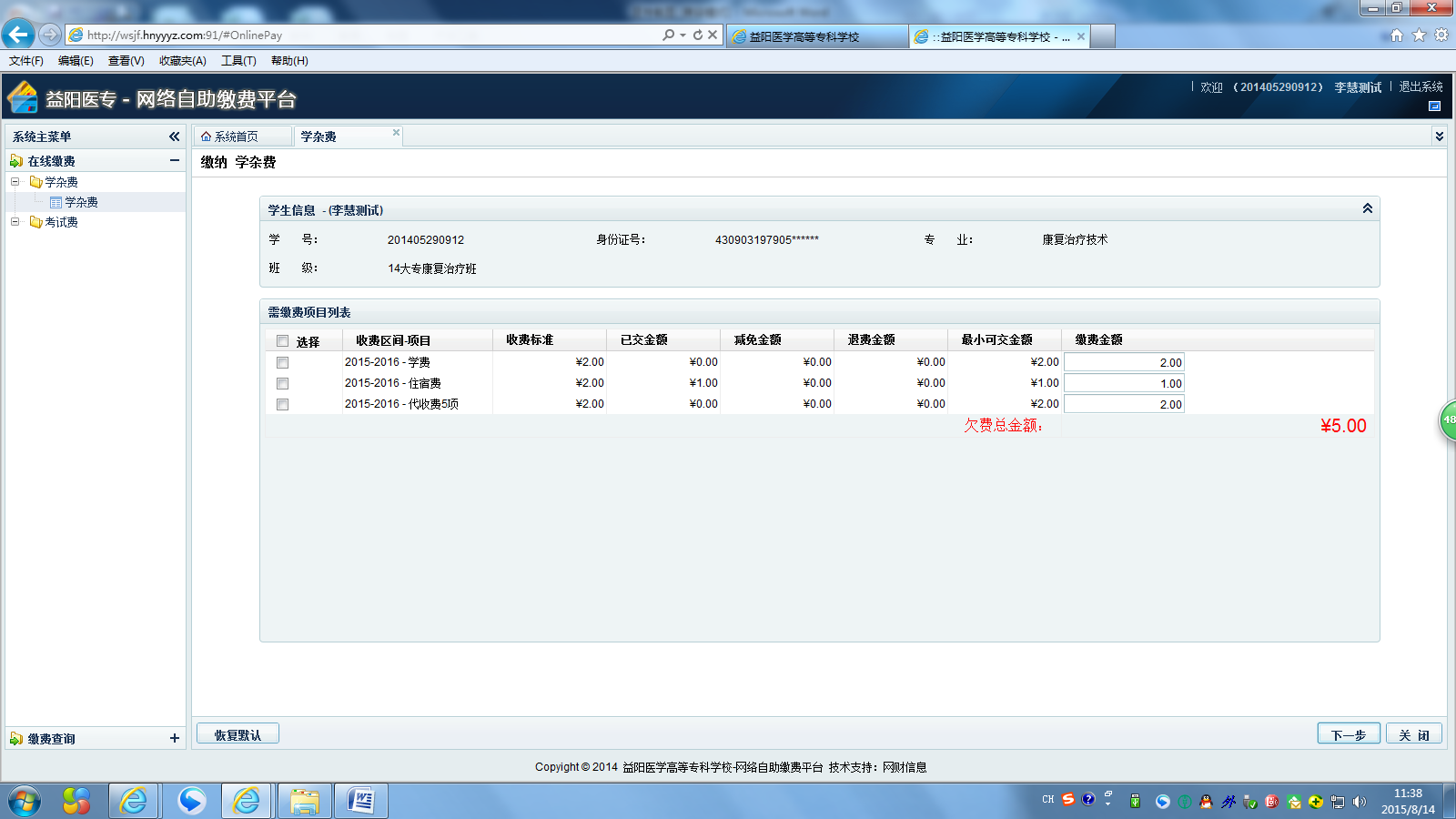
Task: Click the browser back arrow button
Action: point(18,35)
